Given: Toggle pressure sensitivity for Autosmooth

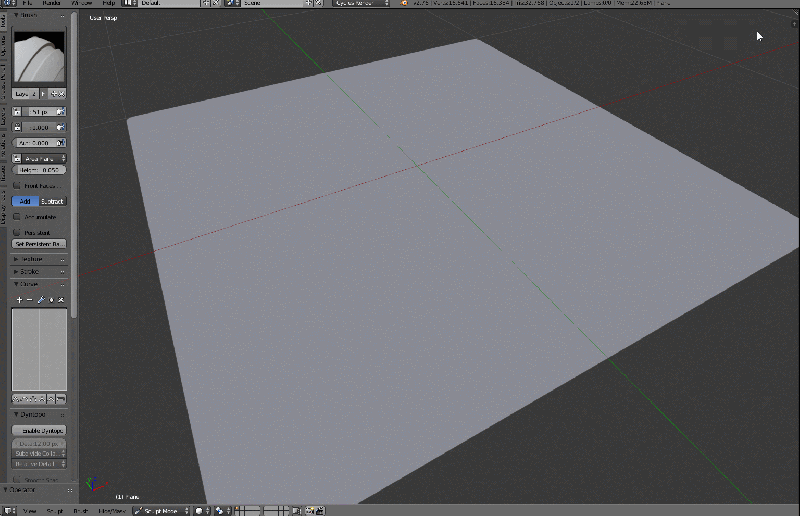Looking at the screenshot, I should point(62,143).
